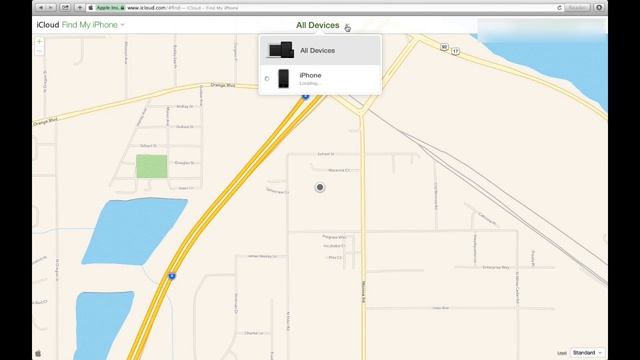Click the Apple logo at map bottom-left
The width and height of the screenshot is (640, 360).
[x=38, y=353]
